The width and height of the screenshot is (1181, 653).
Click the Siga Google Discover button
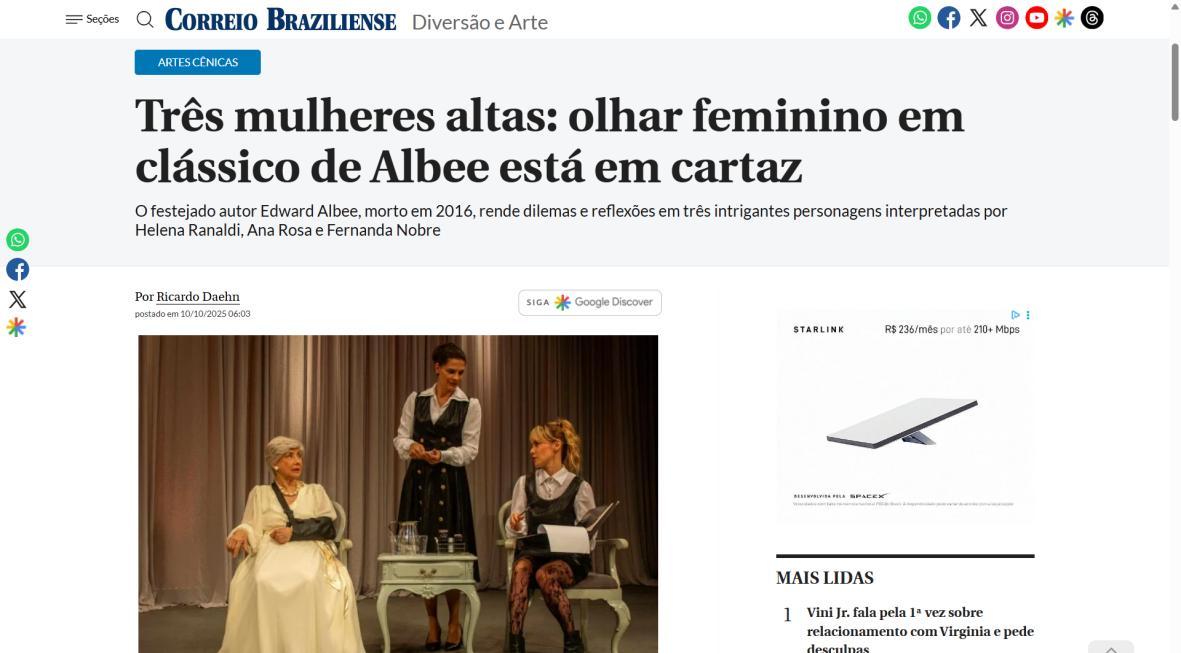pos(590,302)
